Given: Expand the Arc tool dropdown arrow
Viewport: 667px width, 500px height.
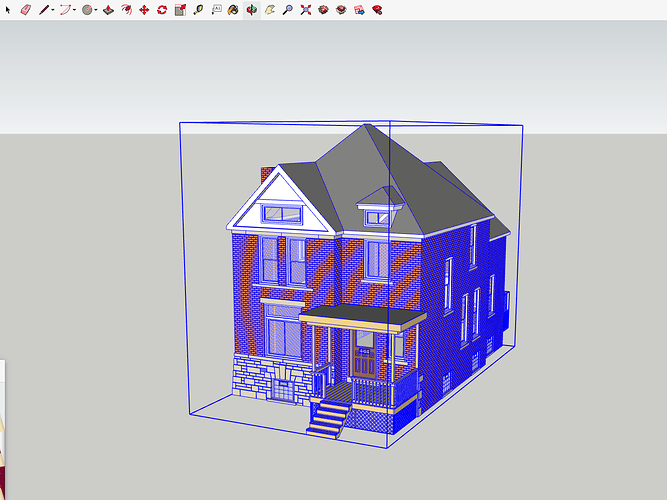Looking at the screenshot, I should (74, 10).
